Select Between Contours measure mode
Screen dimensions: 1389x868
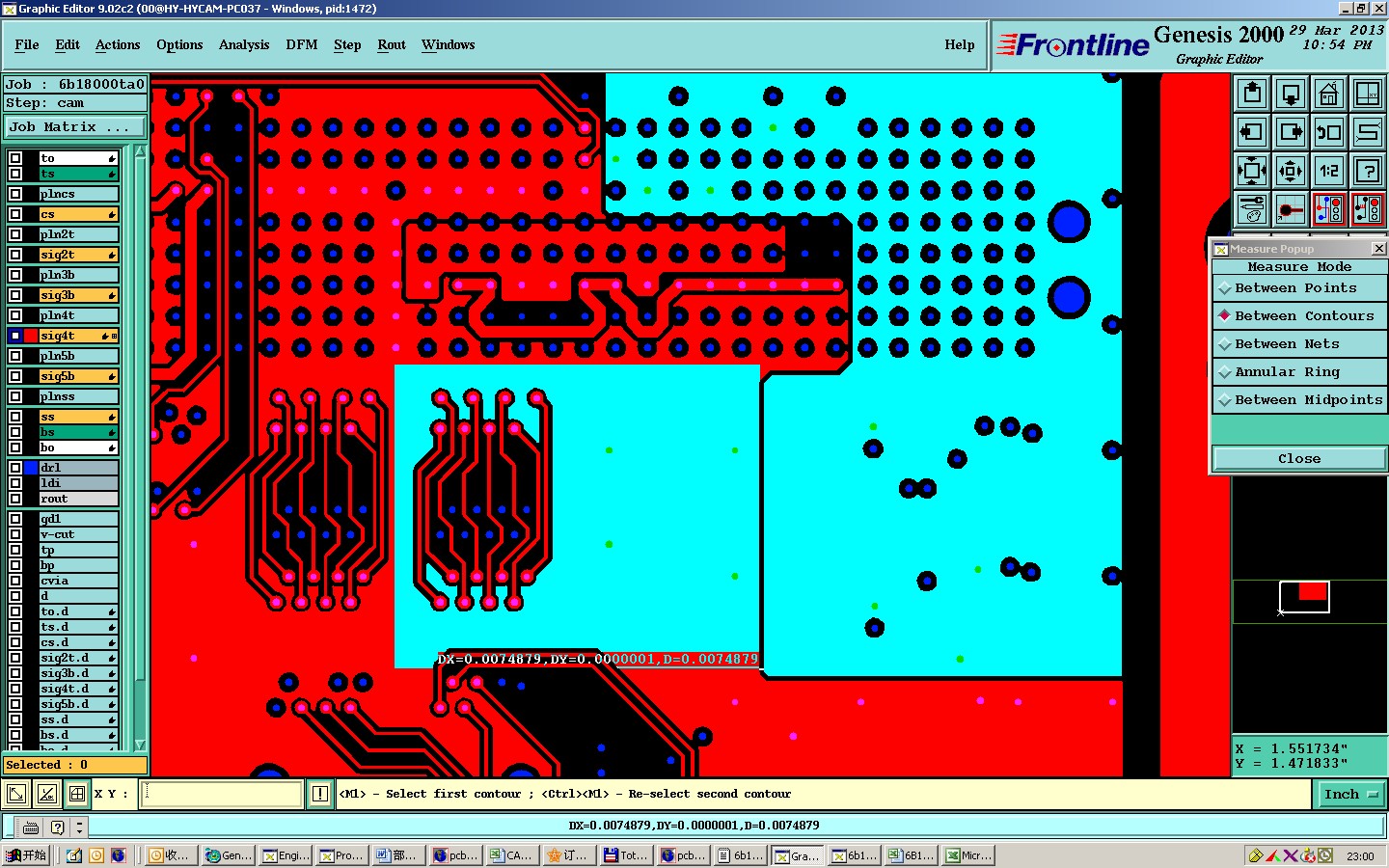coord(1299,316)
